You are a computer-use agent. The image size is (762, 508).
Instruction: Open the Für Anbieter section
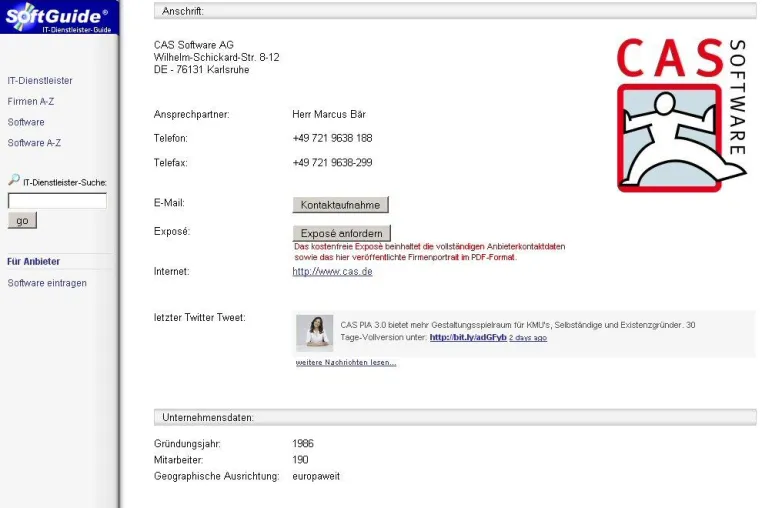click(x=34, y=262)
